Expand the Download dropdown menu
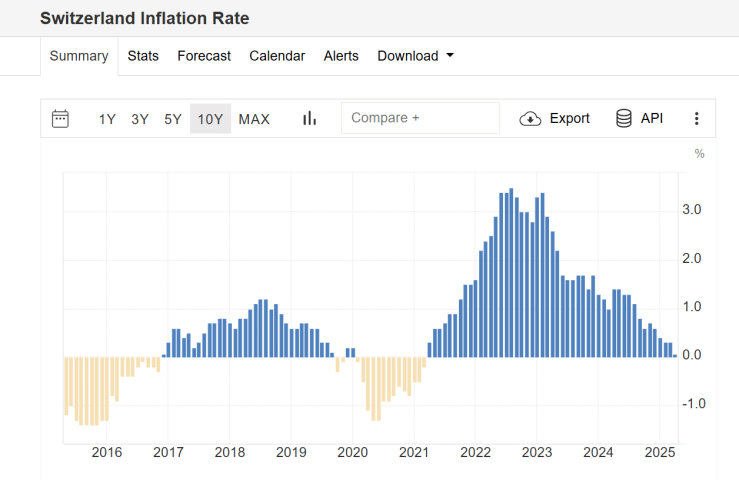 pyautogui.click(x=415, y=56)
